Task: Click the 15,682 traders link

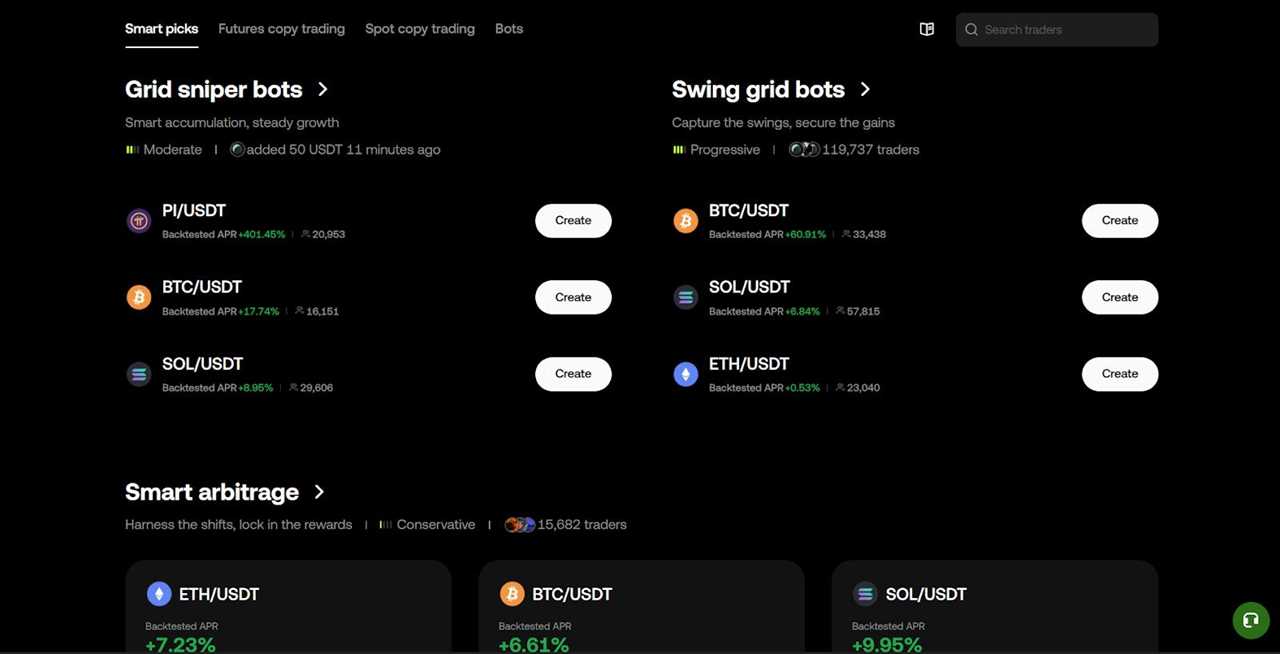Action: pyautogui.click(x=582, y=524)
